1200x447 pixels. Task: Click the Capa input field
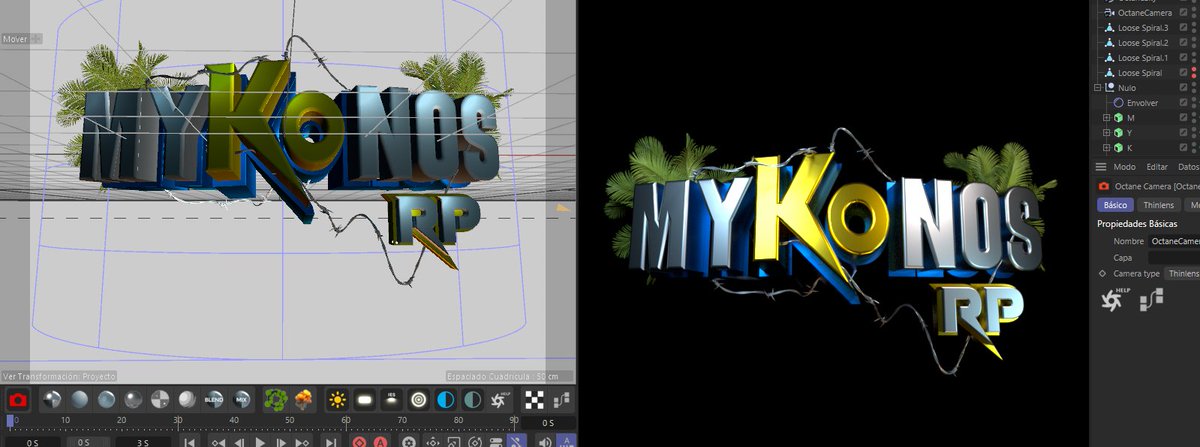1173,257
